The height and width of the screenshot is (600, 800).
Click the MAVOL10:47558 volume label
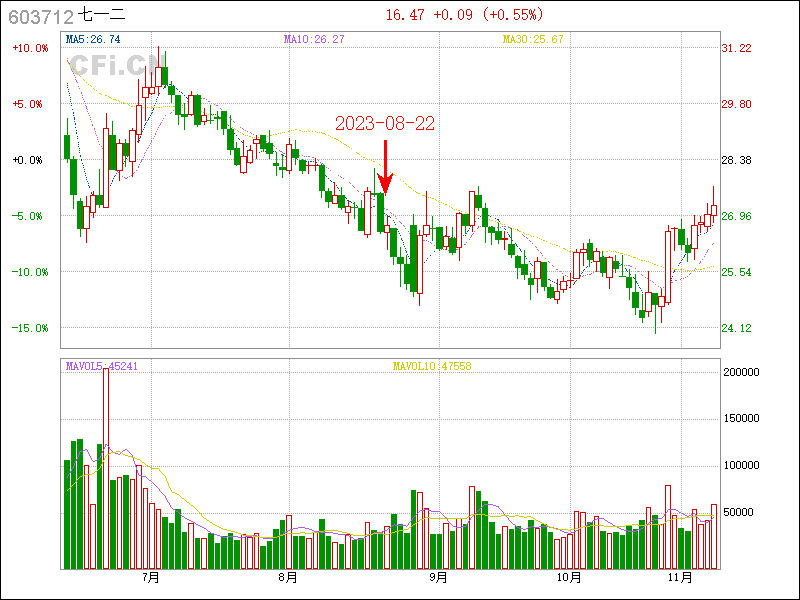pos(432,367)
